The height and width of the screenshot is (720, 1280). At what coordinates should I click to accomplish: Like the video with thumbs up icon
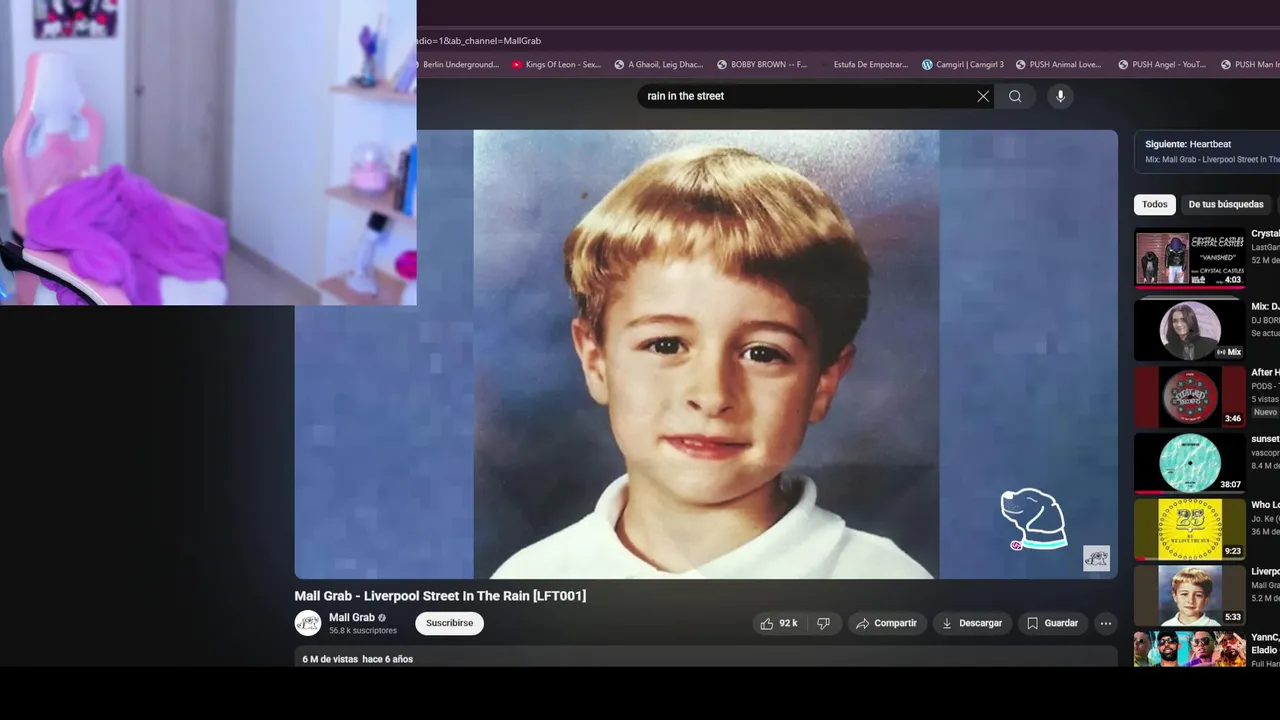[x=767, y=623]
